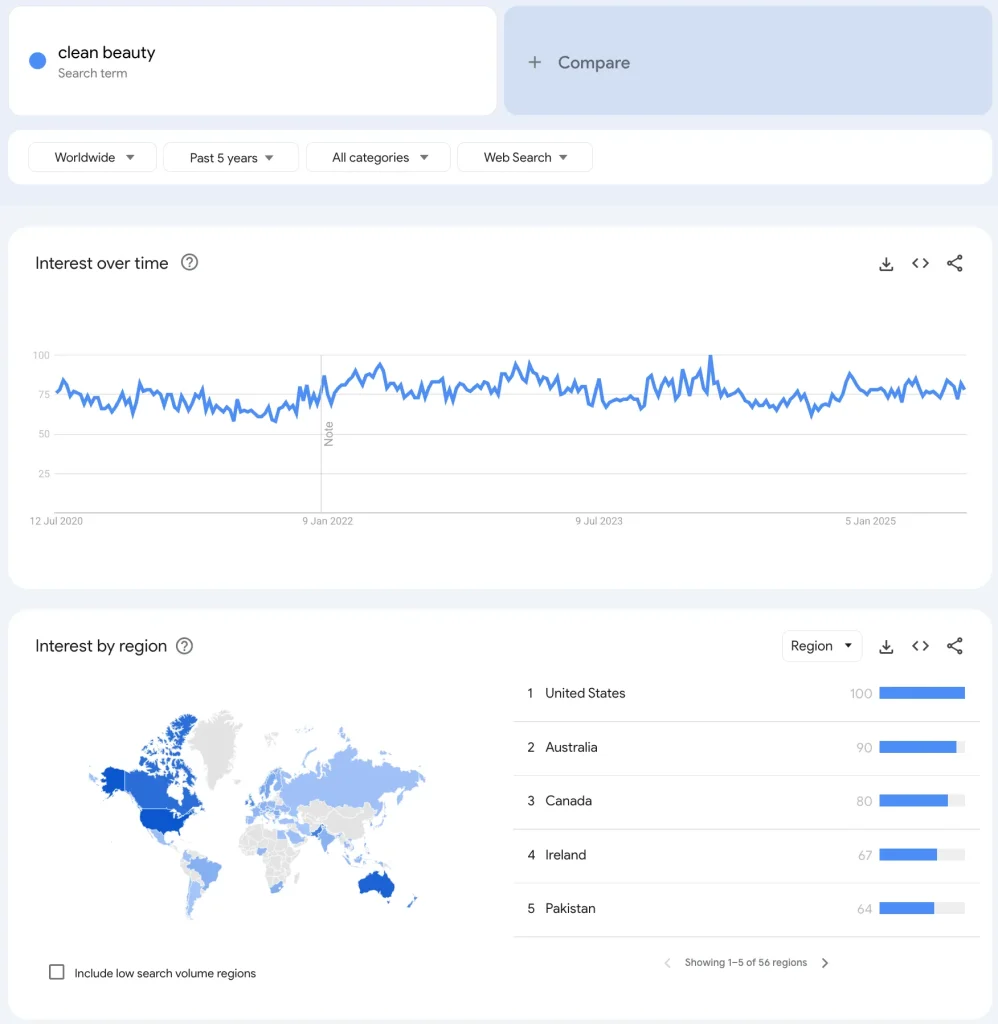Download Interest over time data

886,264
